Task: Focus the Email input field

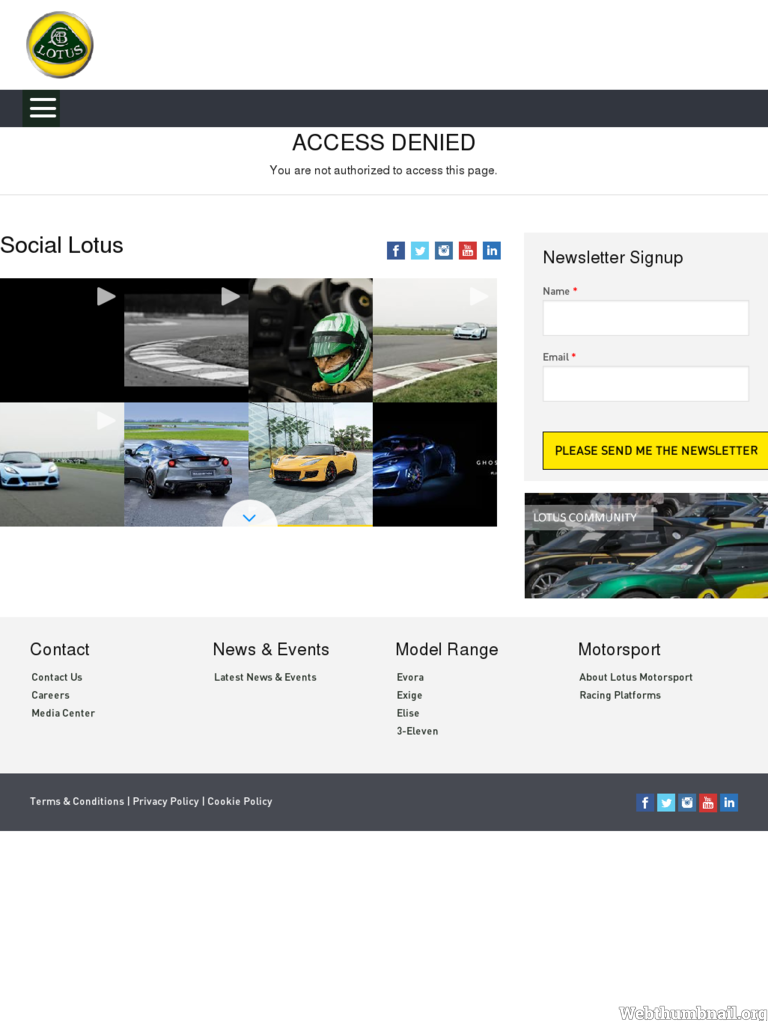Action: [x=646, y=384]
